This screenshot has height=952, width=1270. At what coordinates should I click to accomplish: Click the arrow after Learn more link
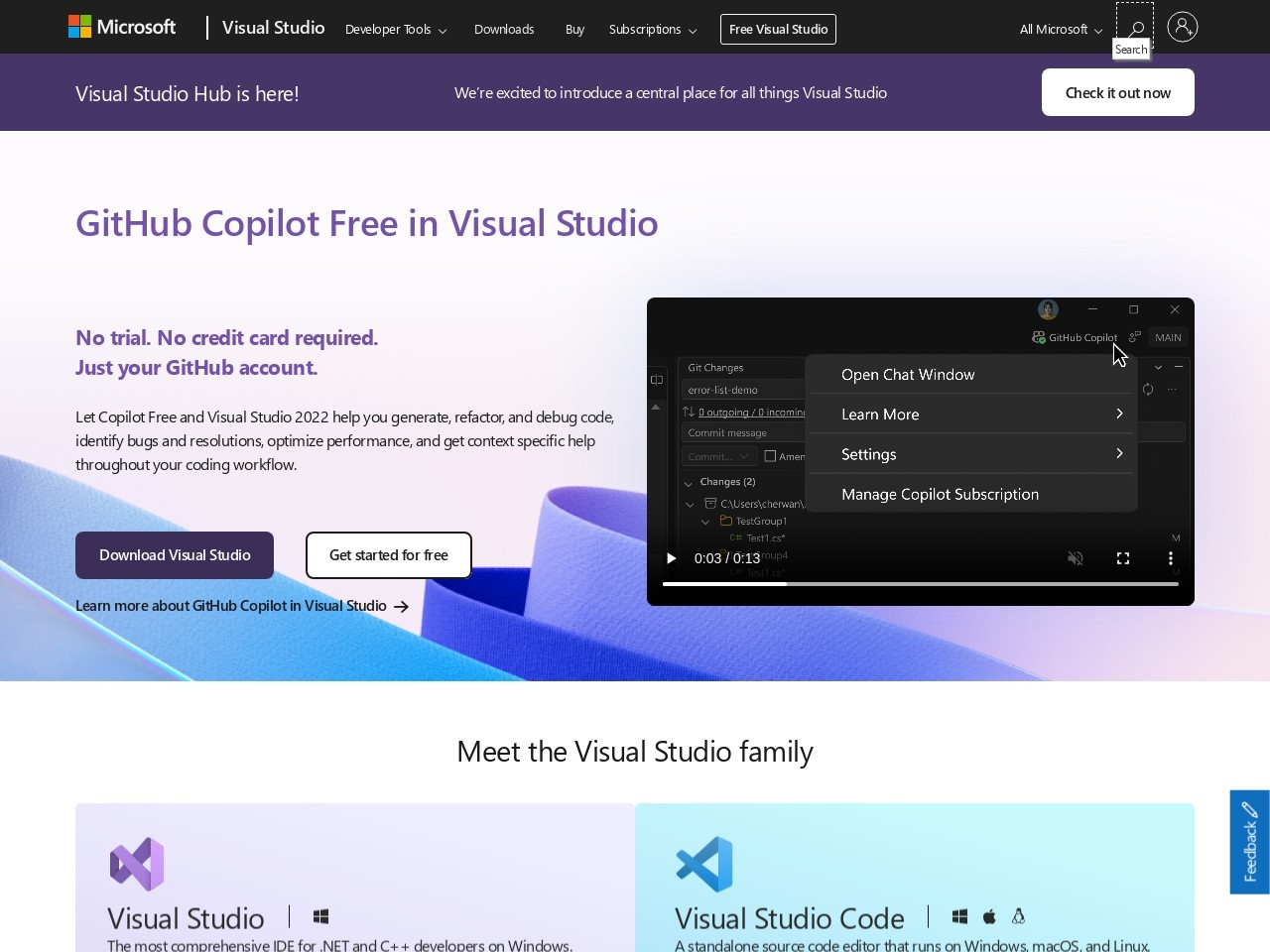coord(402,606)
